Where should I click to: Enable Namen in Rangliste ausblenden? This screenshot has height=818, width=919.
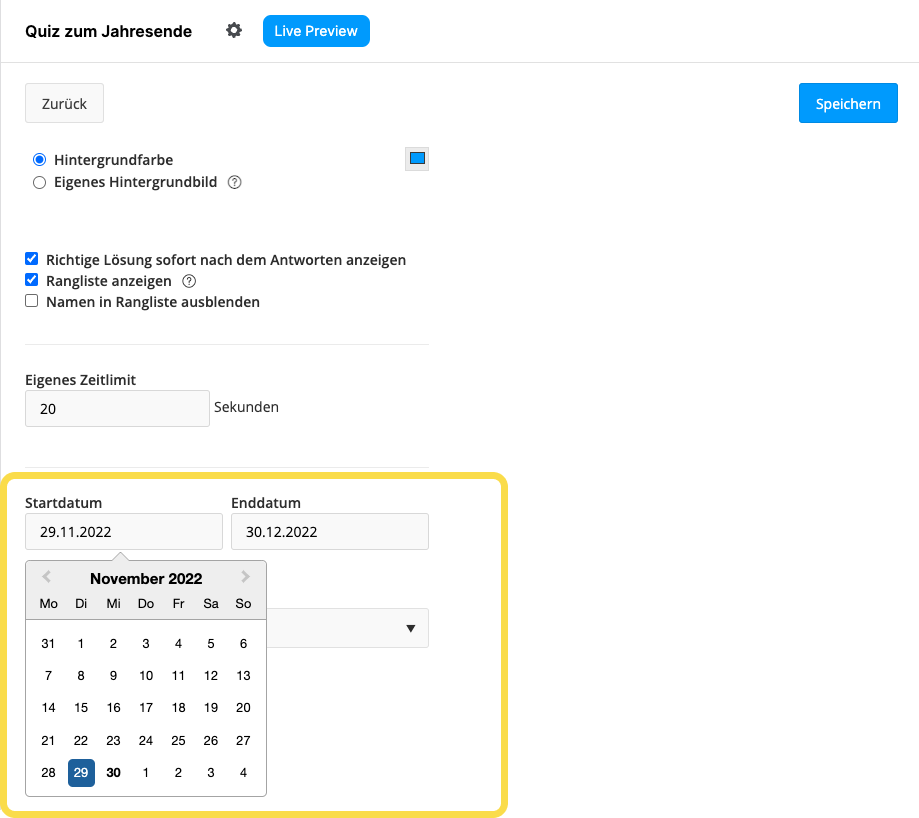[32, 301]
